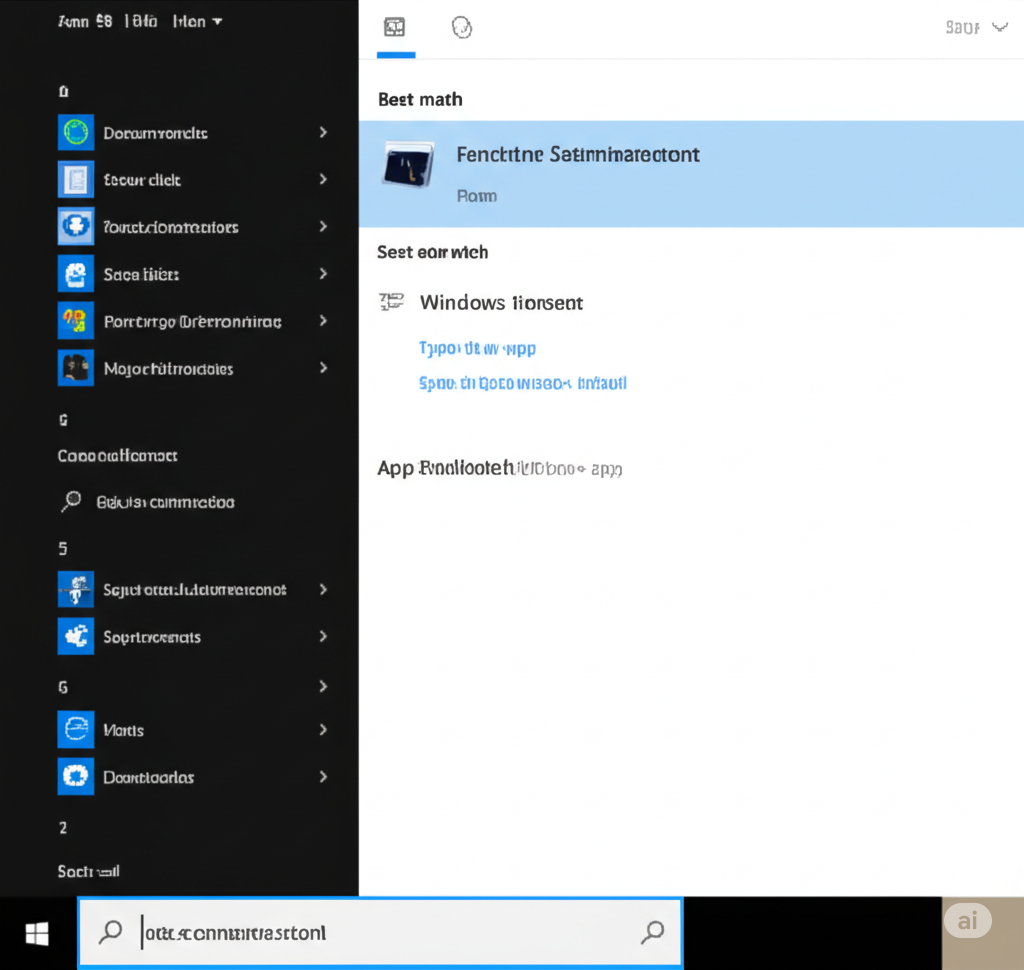Viewport: 1024px width, 970px height.
Task: Click the 'Doranrroncite' label text
Action: pos(155,133)
